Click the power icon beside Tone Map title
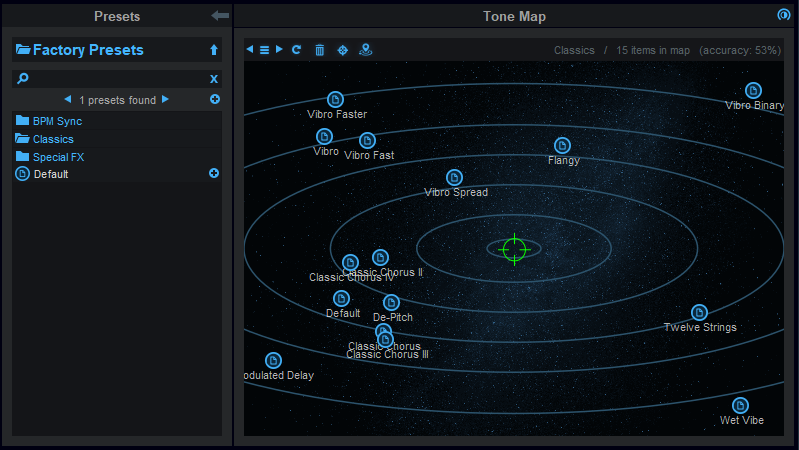799x450 pixels. pos(784,15)
